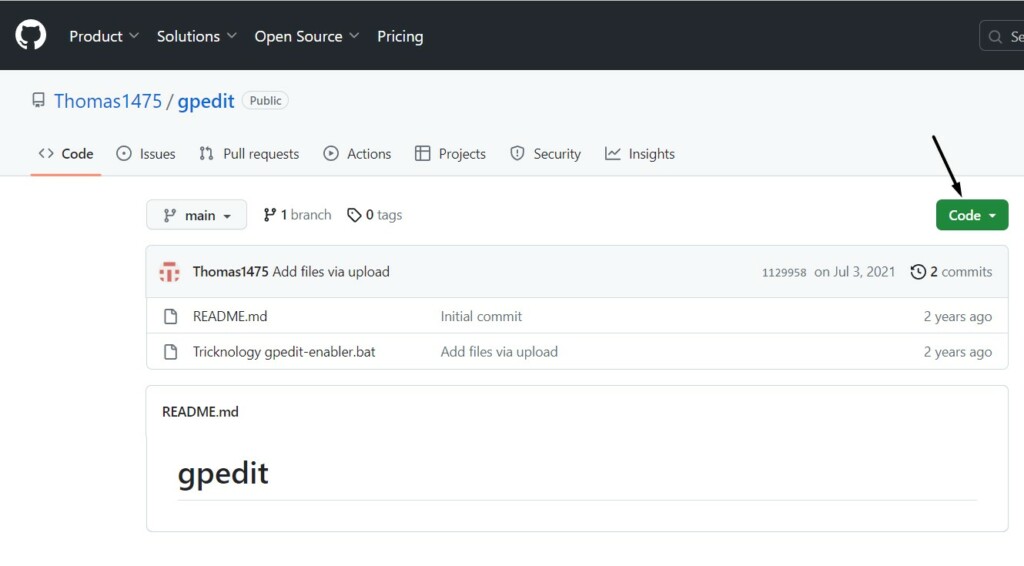Switch to the Issues tab
This screenshot has width=1024, height=566.
pos(146,154)
